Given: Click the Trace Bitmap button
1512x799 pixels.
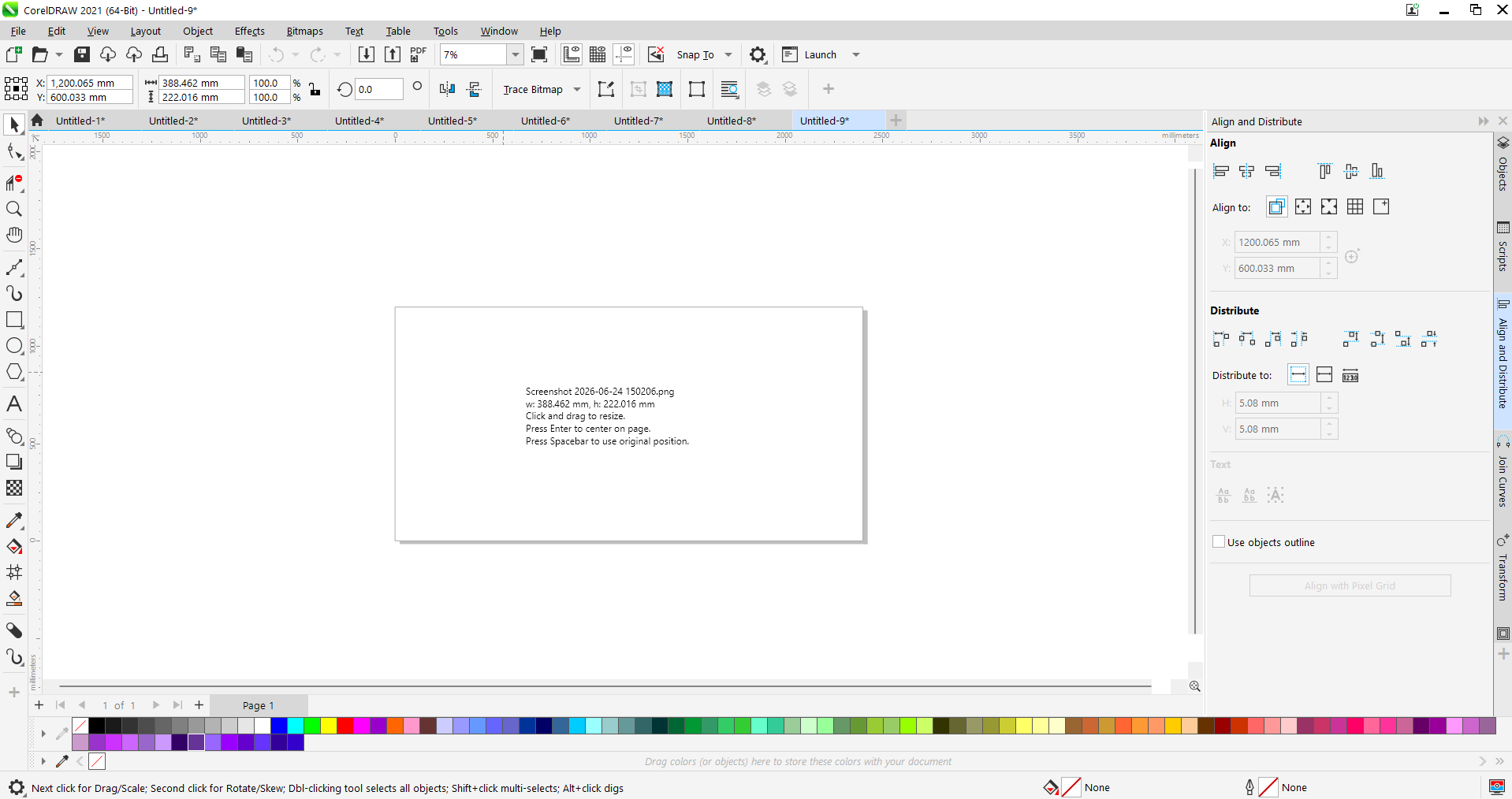Looking at the screenshot, I should [533, 89].
